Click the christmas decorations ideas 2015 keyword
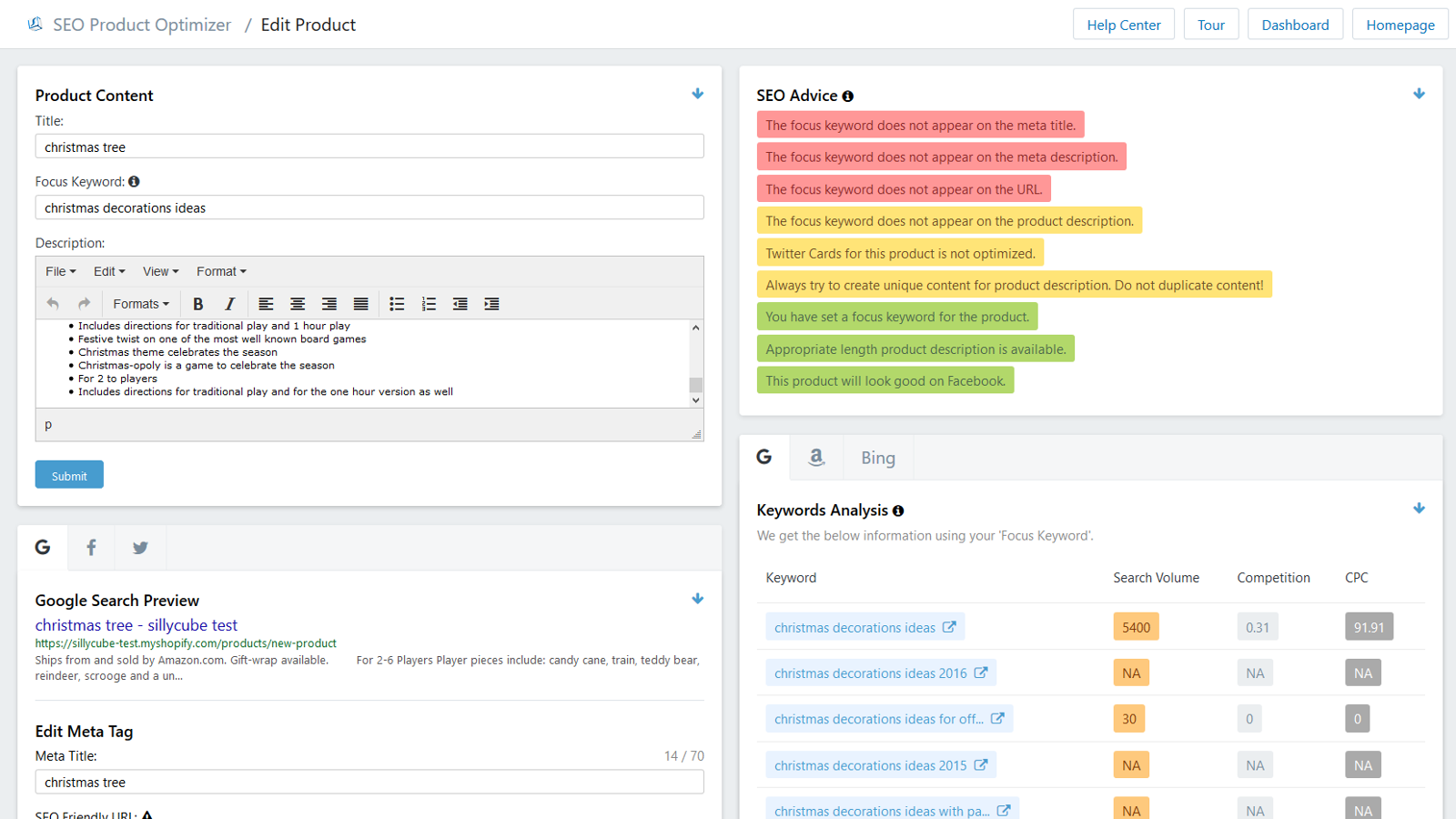 [x=871, y=764]
